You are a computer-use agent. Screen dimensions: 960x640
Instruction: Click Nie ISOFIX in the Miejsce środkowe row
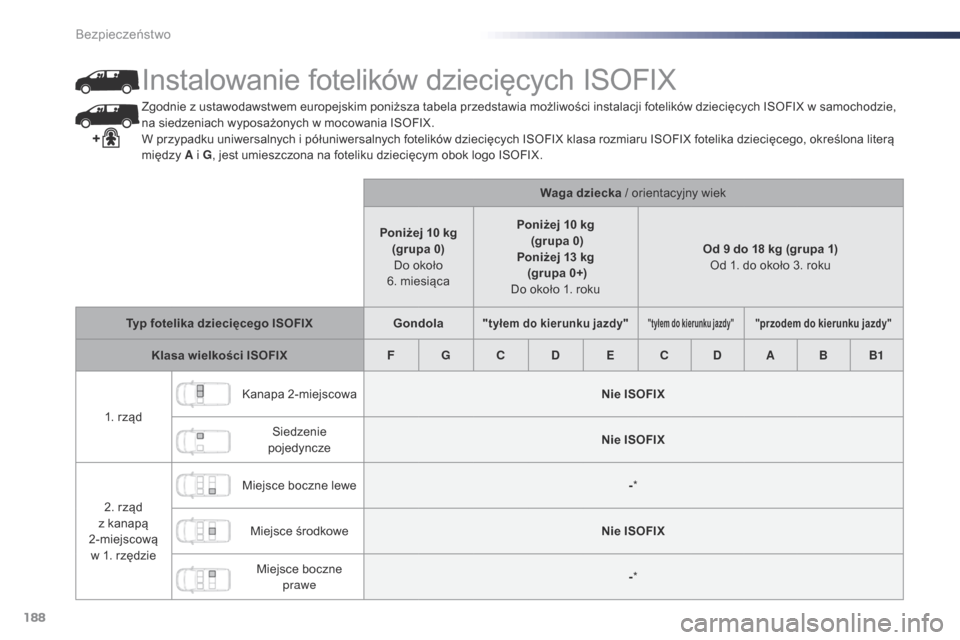click(x=633, y=531)
